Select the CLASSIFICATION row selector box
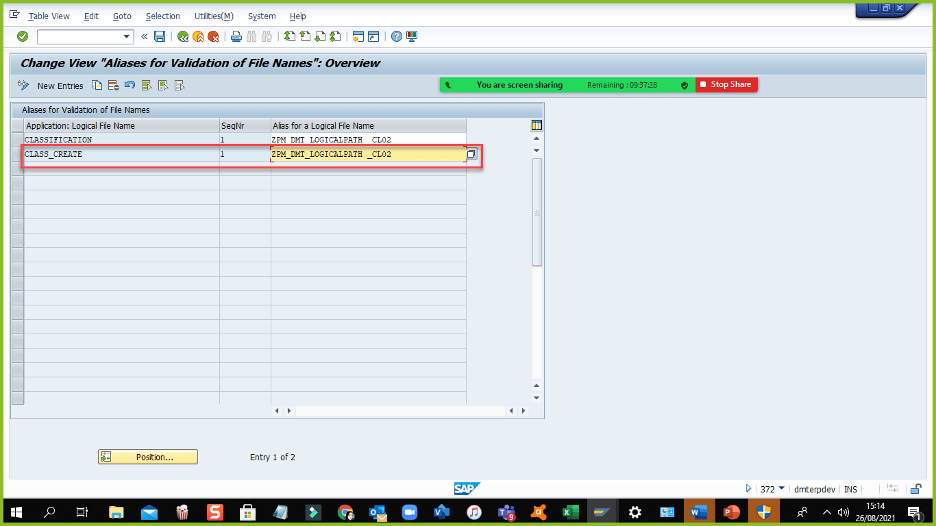 point(16,140)
